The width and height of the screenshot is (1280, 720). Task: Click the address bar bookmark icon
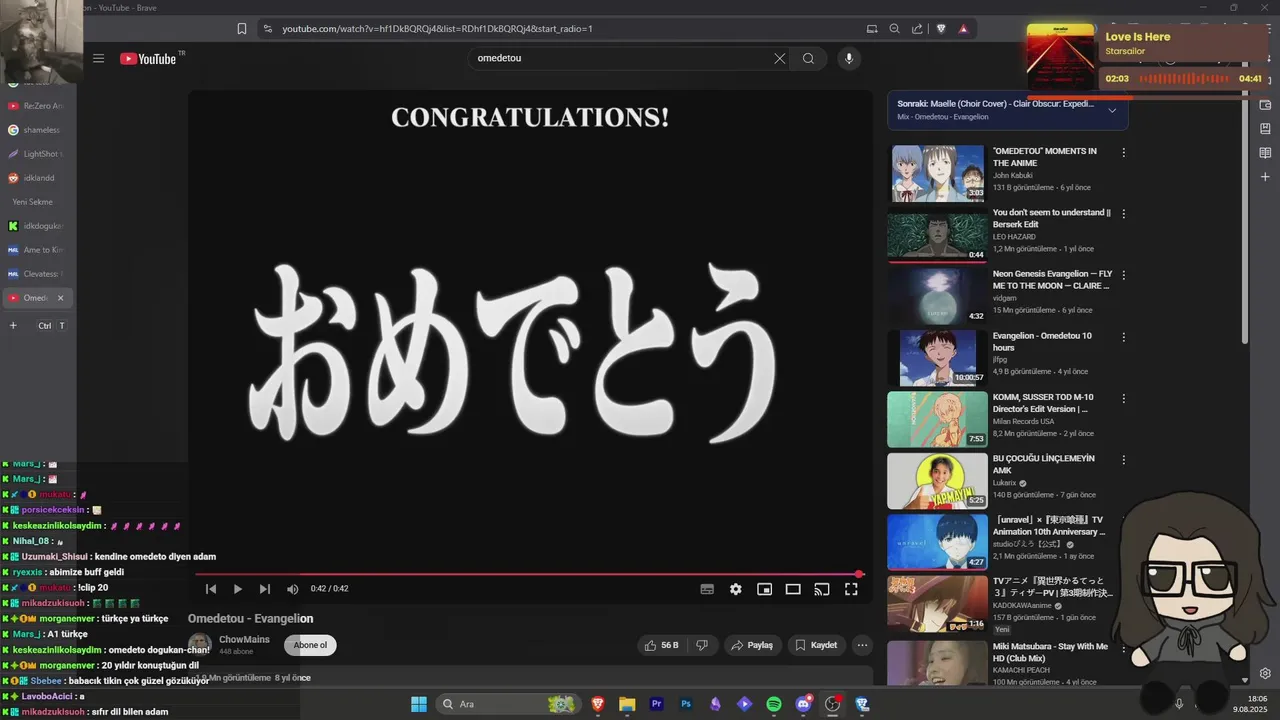(x=242, y=29)
